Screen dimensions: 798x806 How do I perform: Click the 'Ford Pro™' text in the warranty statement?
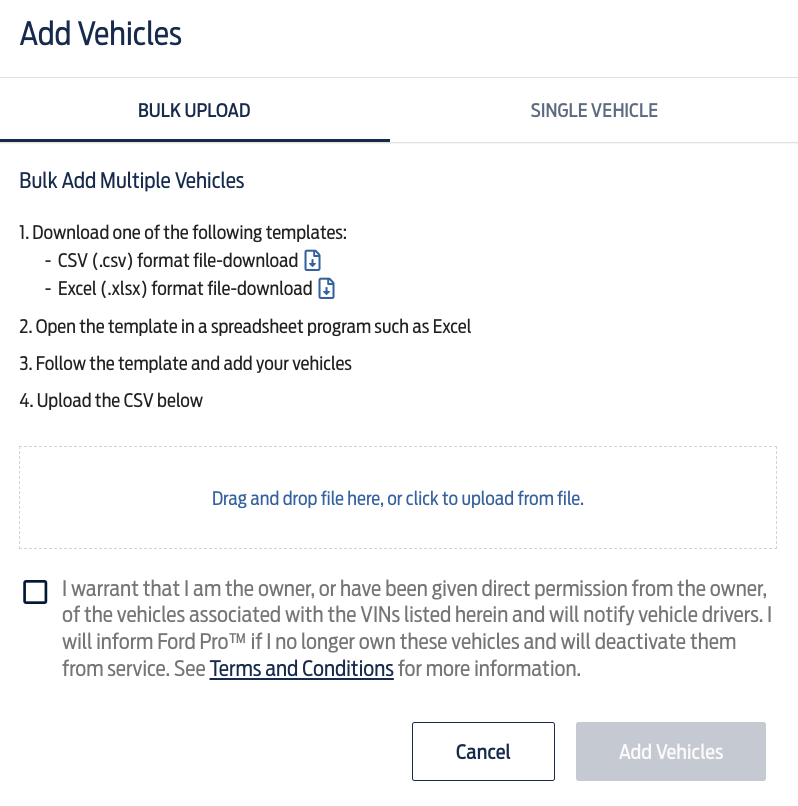coord(202,642)
